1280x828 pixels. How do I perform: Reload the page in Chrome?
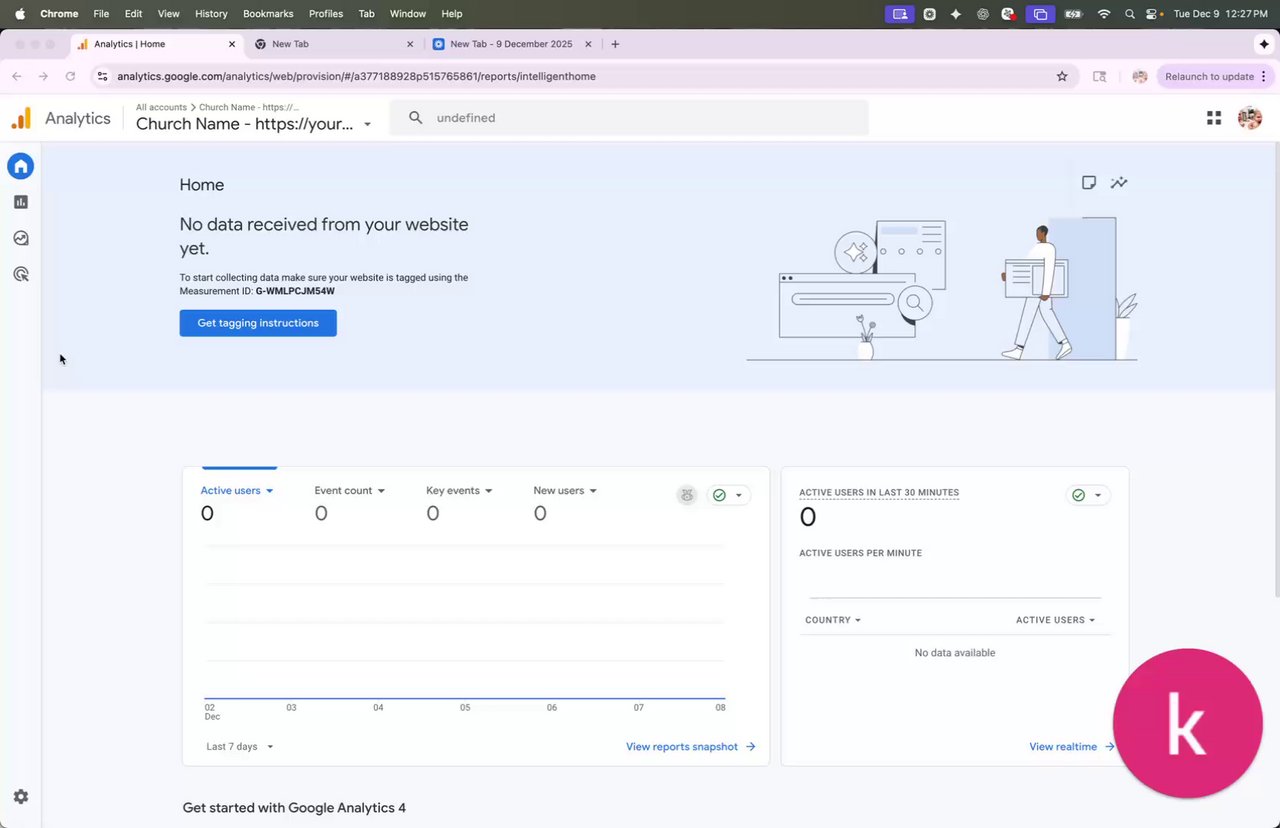(x=70, y=76)
